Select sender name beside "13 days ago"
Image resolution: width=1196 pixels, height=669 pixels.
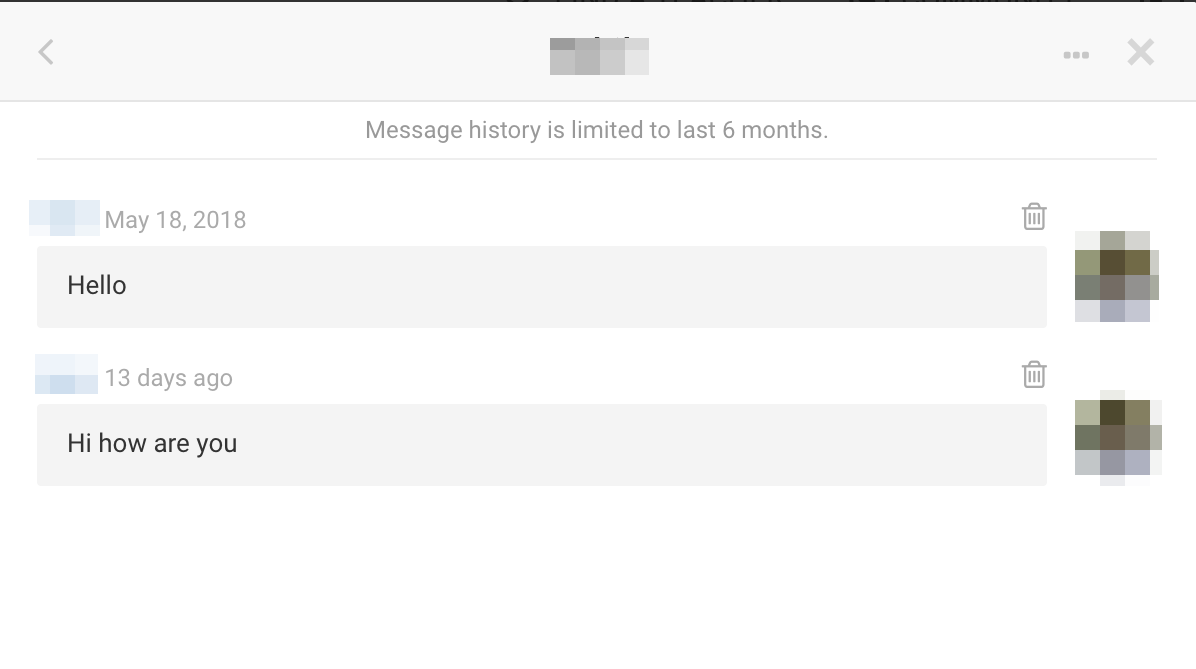click(66, 374)
